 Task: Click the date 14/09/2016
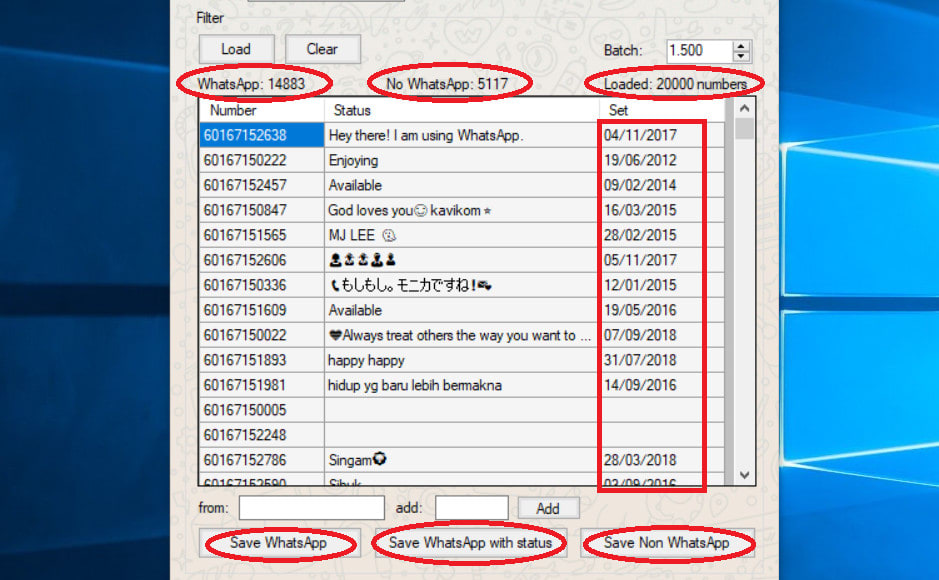tap(640, 385)
